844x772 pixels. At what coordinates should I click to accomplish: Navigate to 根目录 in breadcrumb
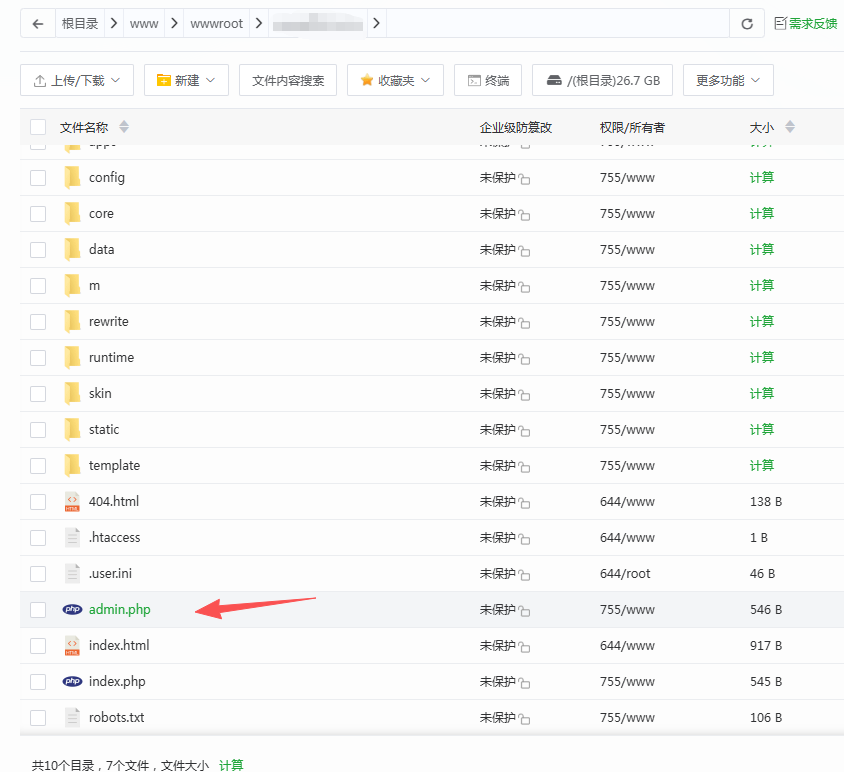tap(80, 23)
